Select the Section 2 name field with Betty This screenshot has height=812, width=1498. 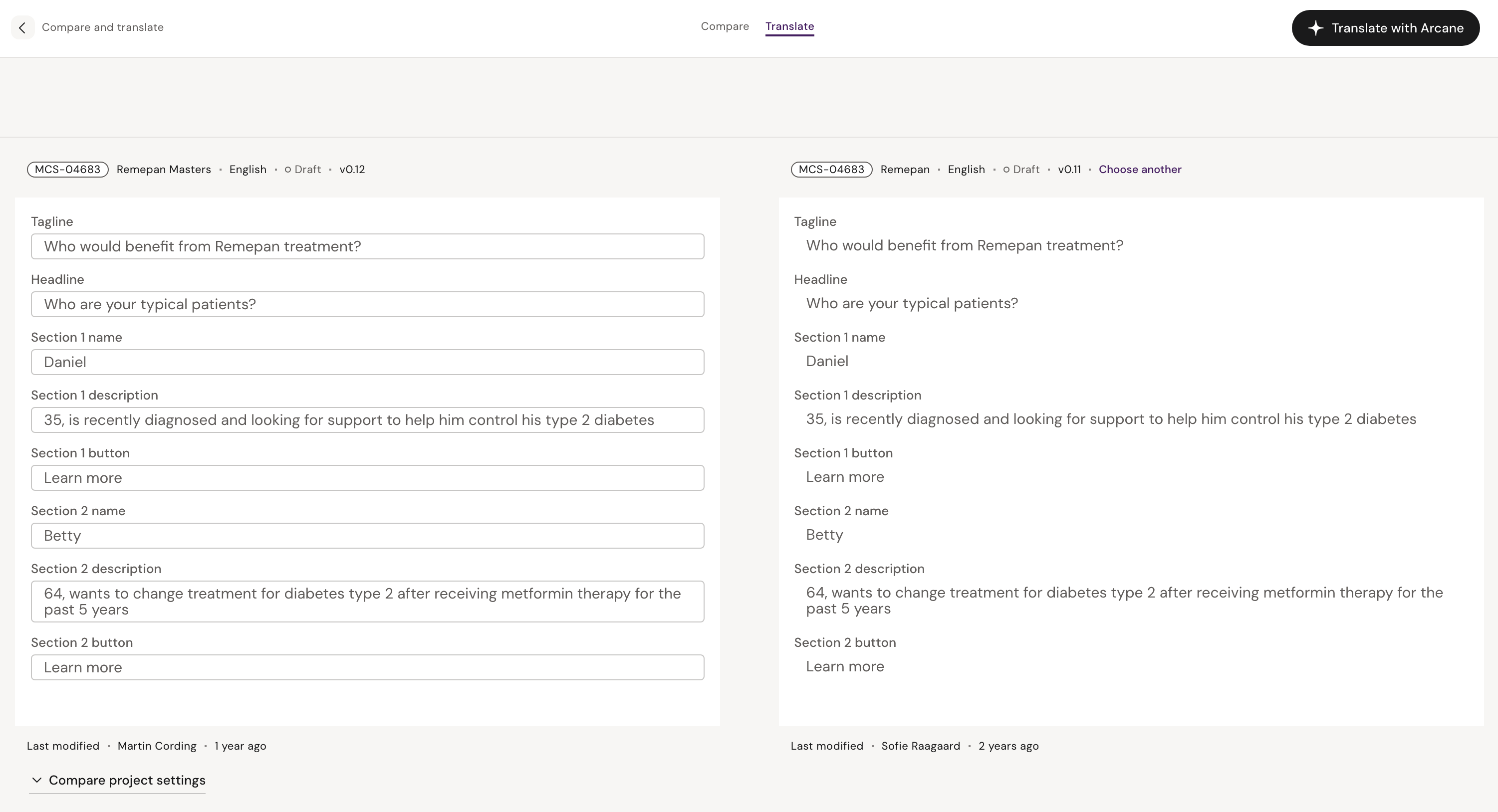tap(368, 536)
